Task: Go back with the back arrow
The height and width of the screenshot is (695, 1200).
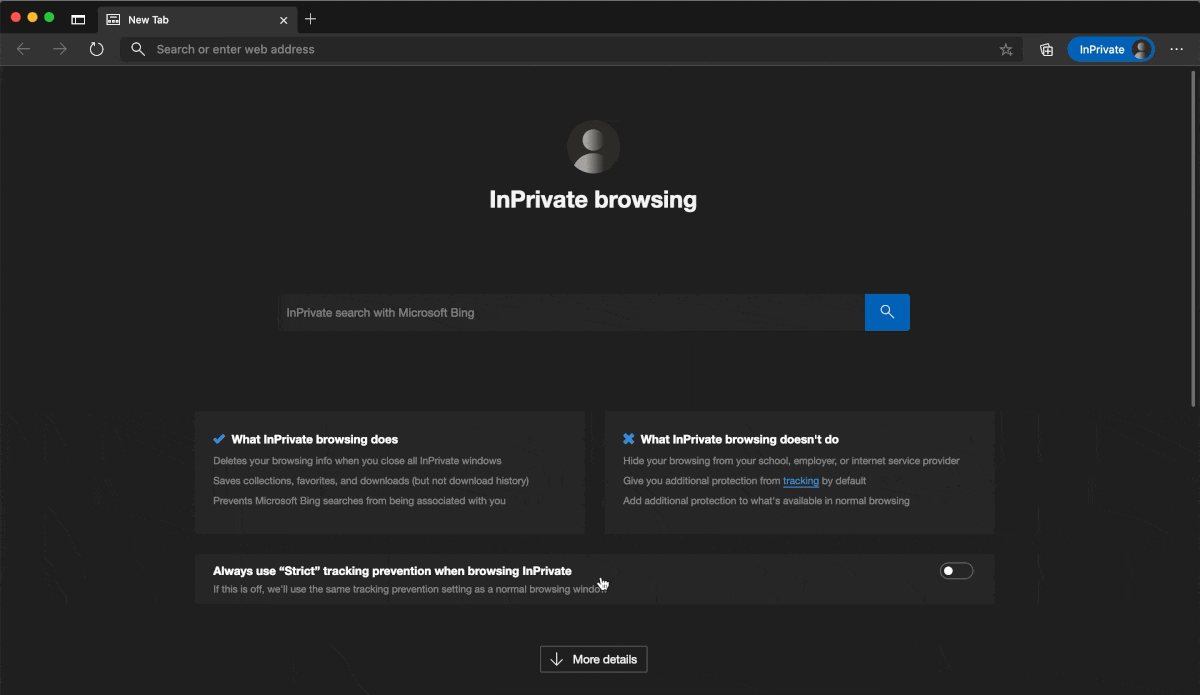Action: click(x=24, y=49)
